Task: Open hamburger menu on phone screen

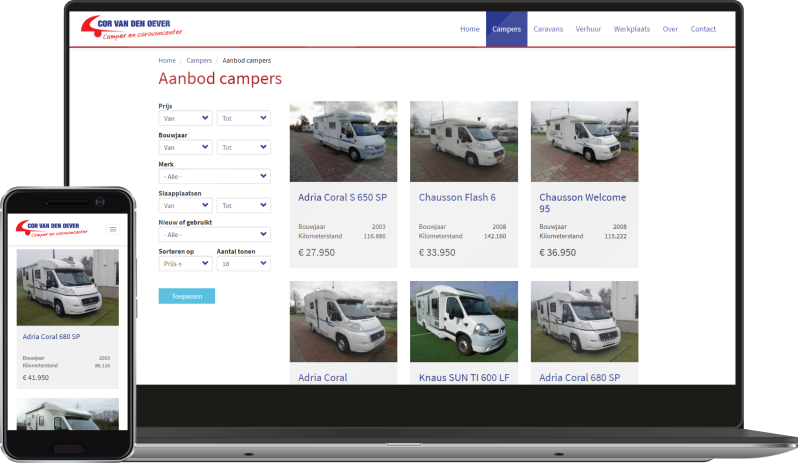Action: [113, 229]
